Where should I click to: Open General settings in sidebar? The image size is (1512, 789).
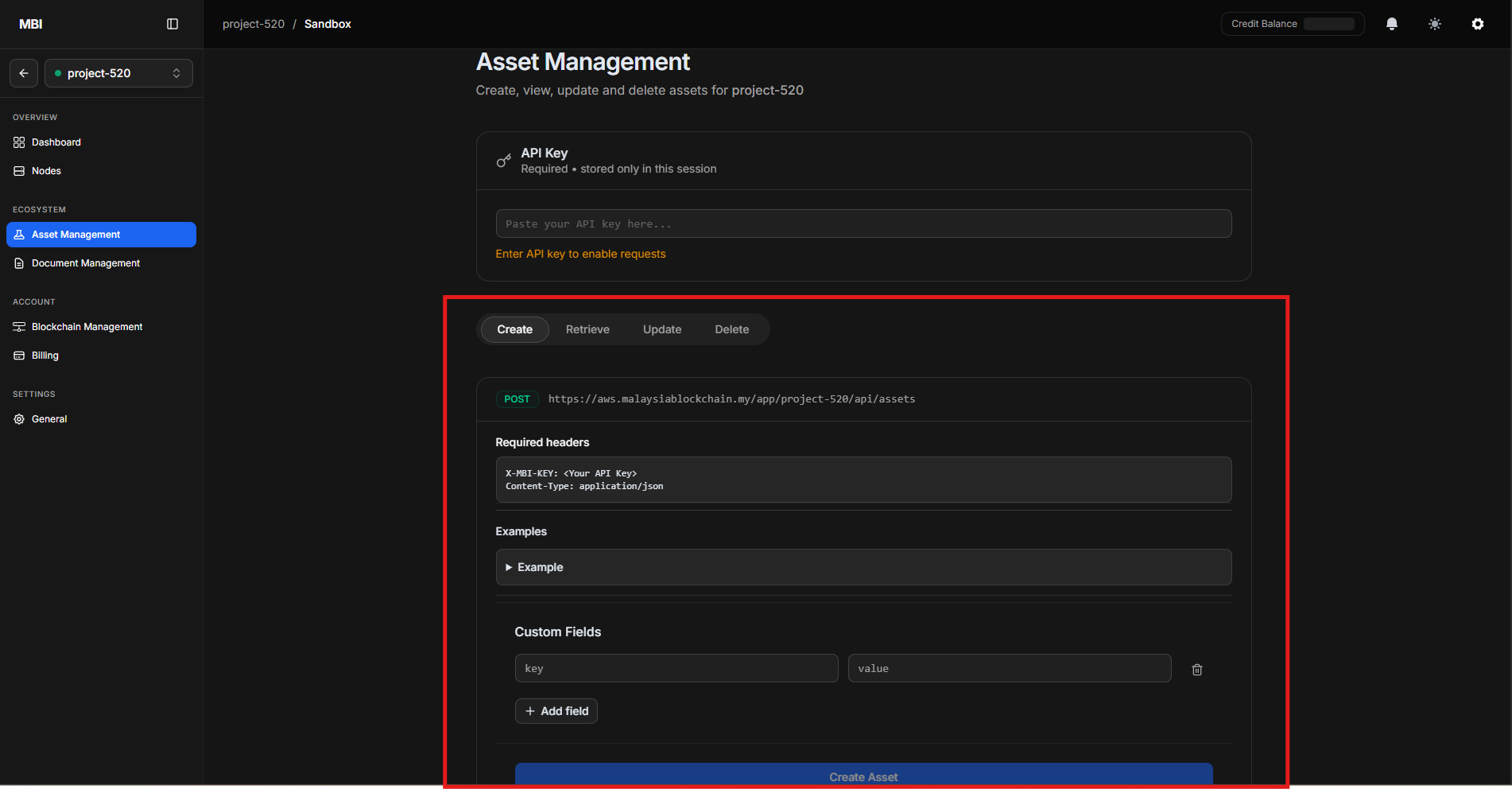click(48, 419)
